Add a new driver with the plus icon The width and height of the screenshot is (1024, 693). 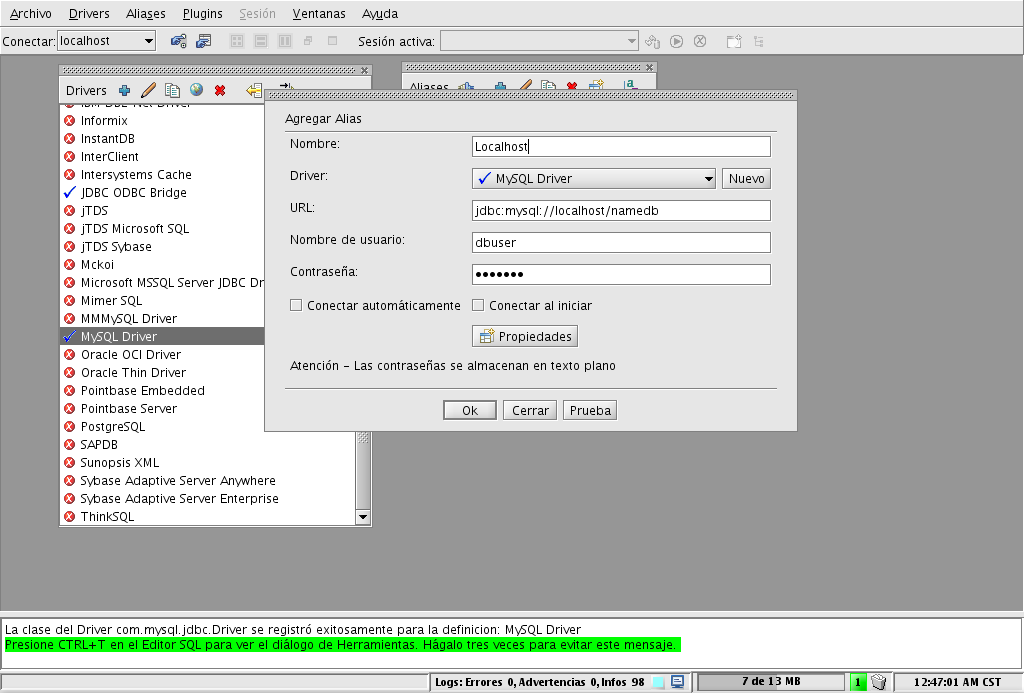click(x=124, y=90)
